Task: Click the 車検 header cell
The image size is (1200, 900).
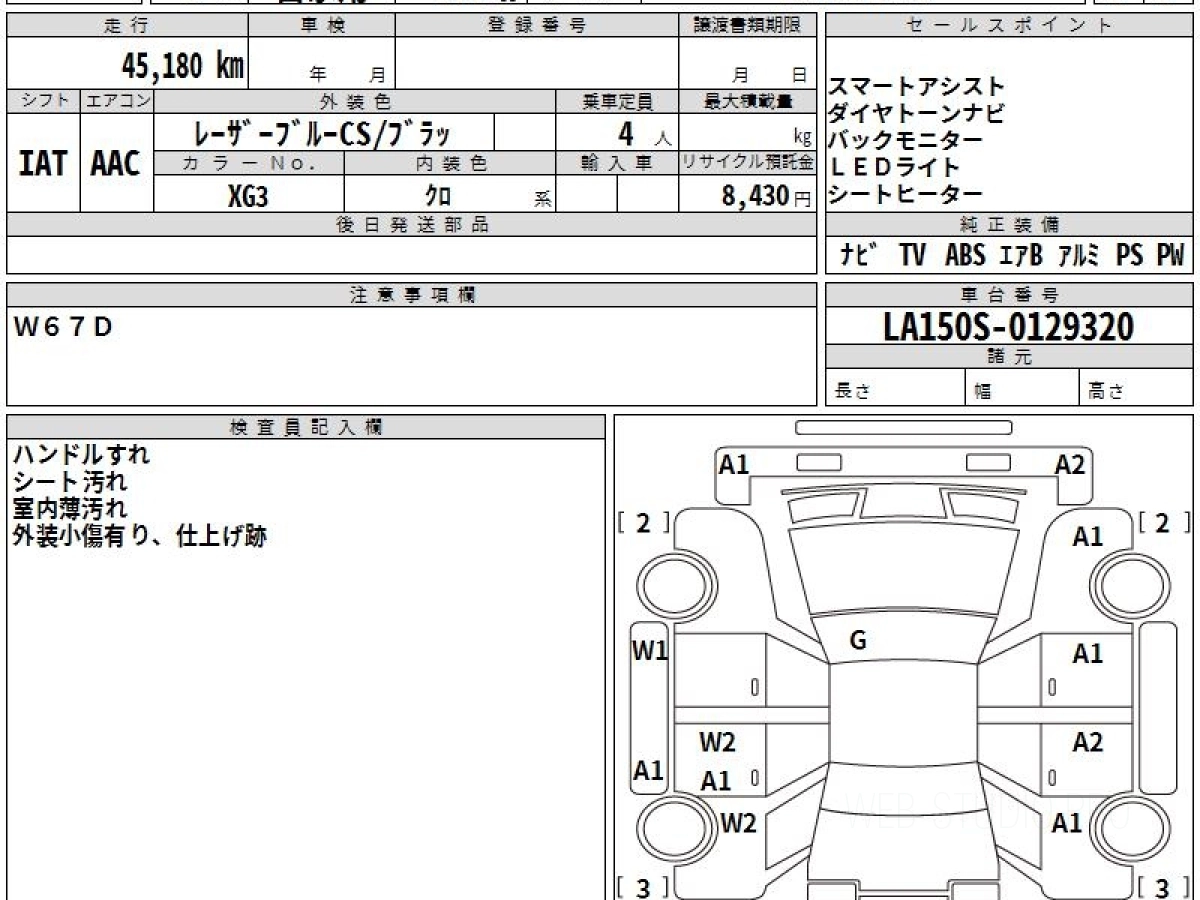Action: [322, 26]
